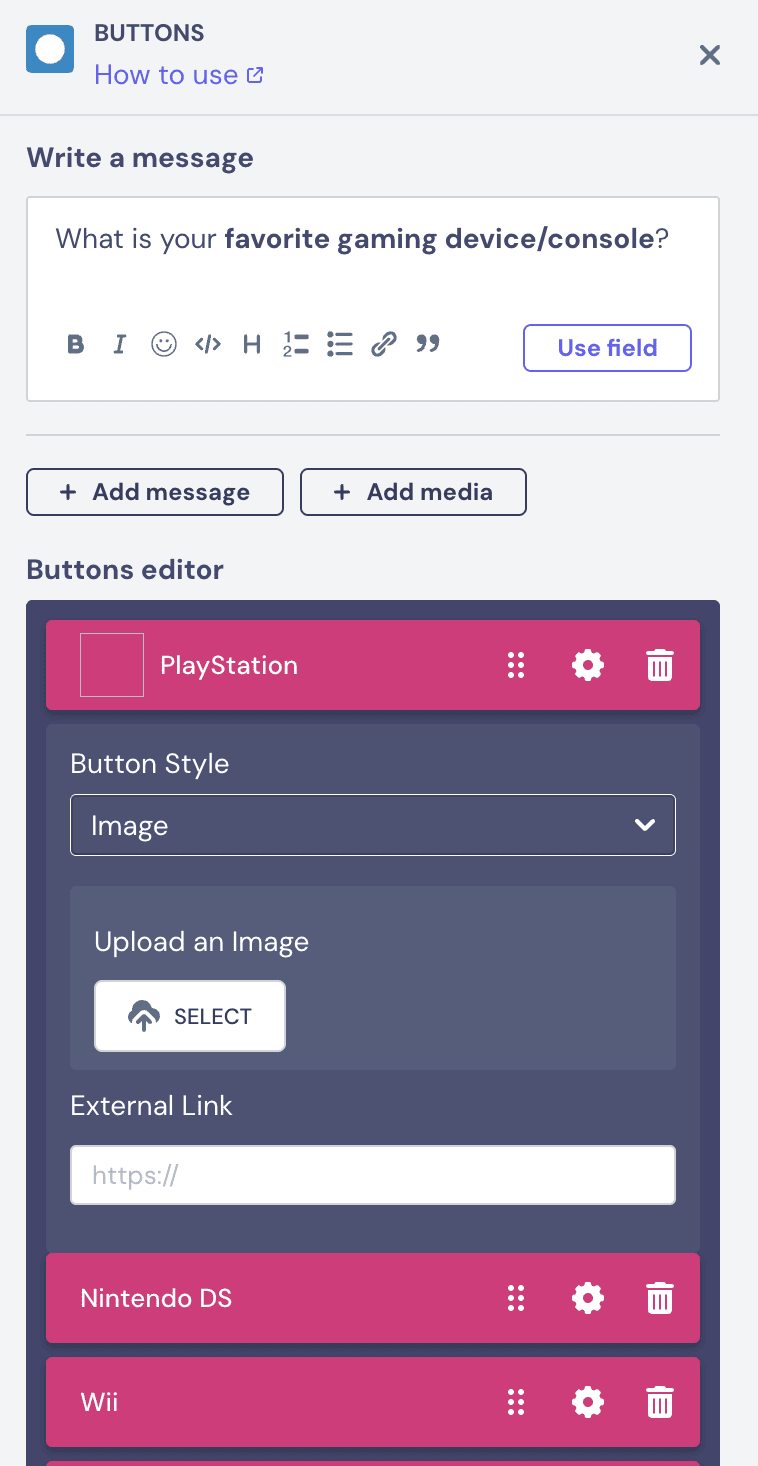Open PlayStation button settings gear
Image resolution: width=758 pixels, height=1466 pixels.
(588, 665)
